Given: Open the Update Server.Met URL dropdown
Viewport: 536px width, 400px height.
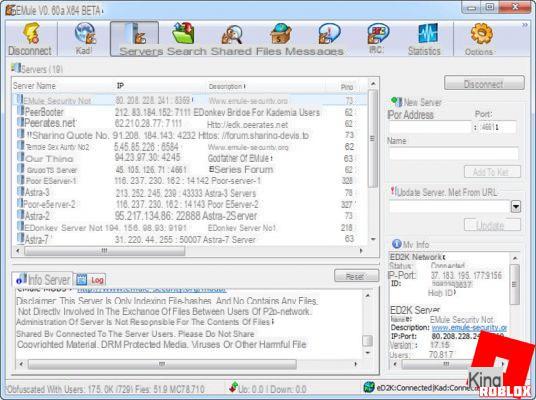Looking at the screenshot, I should click(x=515, y=206).
